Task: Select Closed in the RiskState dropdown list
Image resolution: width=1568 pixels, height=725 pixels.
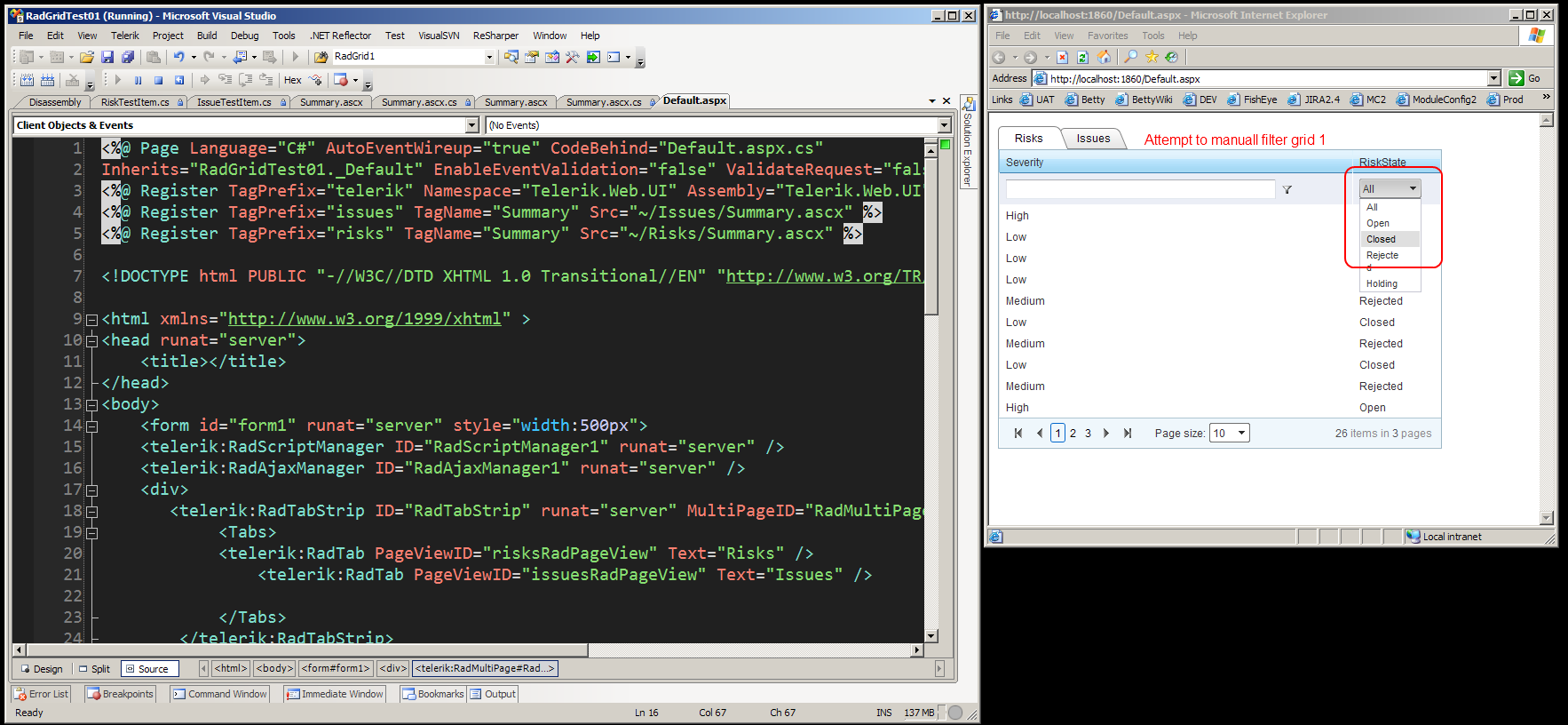Action: (x=1390, y=239)
